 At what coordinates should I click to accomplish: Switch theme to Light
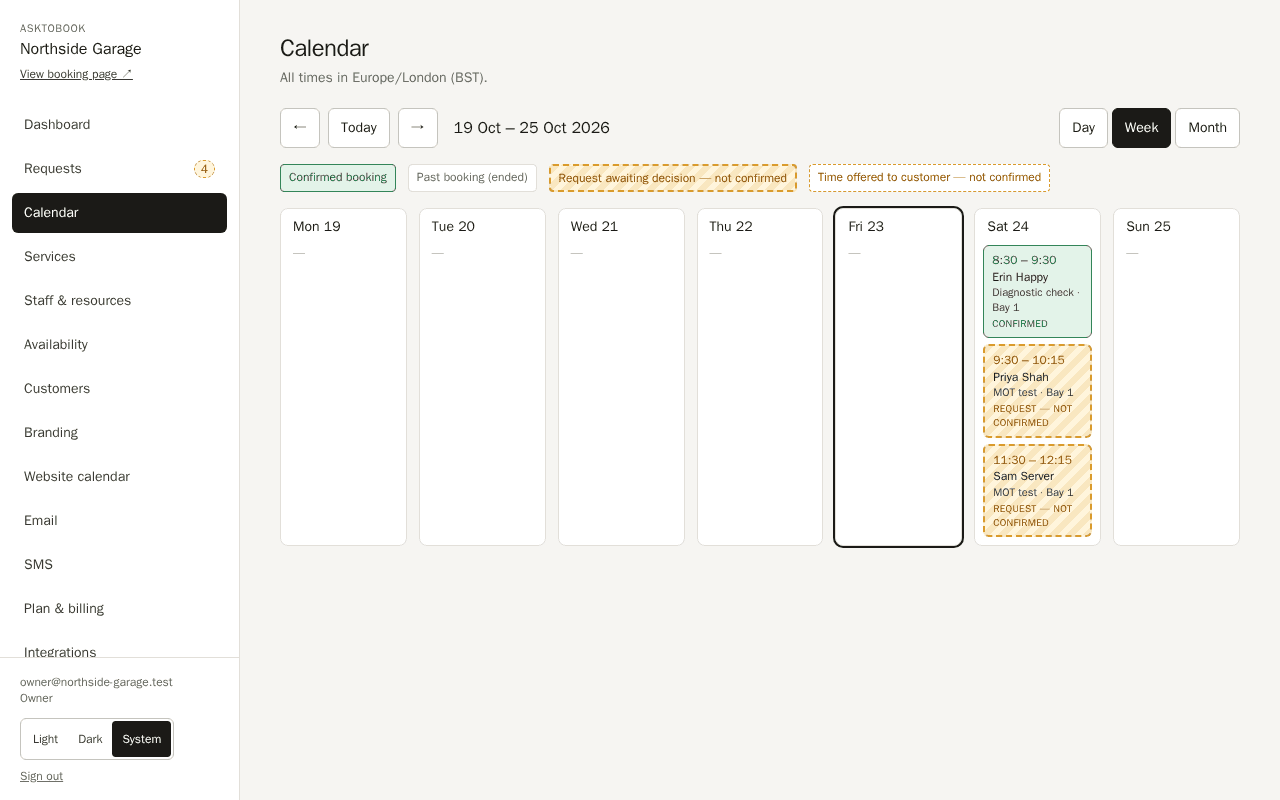click(45, 739)
